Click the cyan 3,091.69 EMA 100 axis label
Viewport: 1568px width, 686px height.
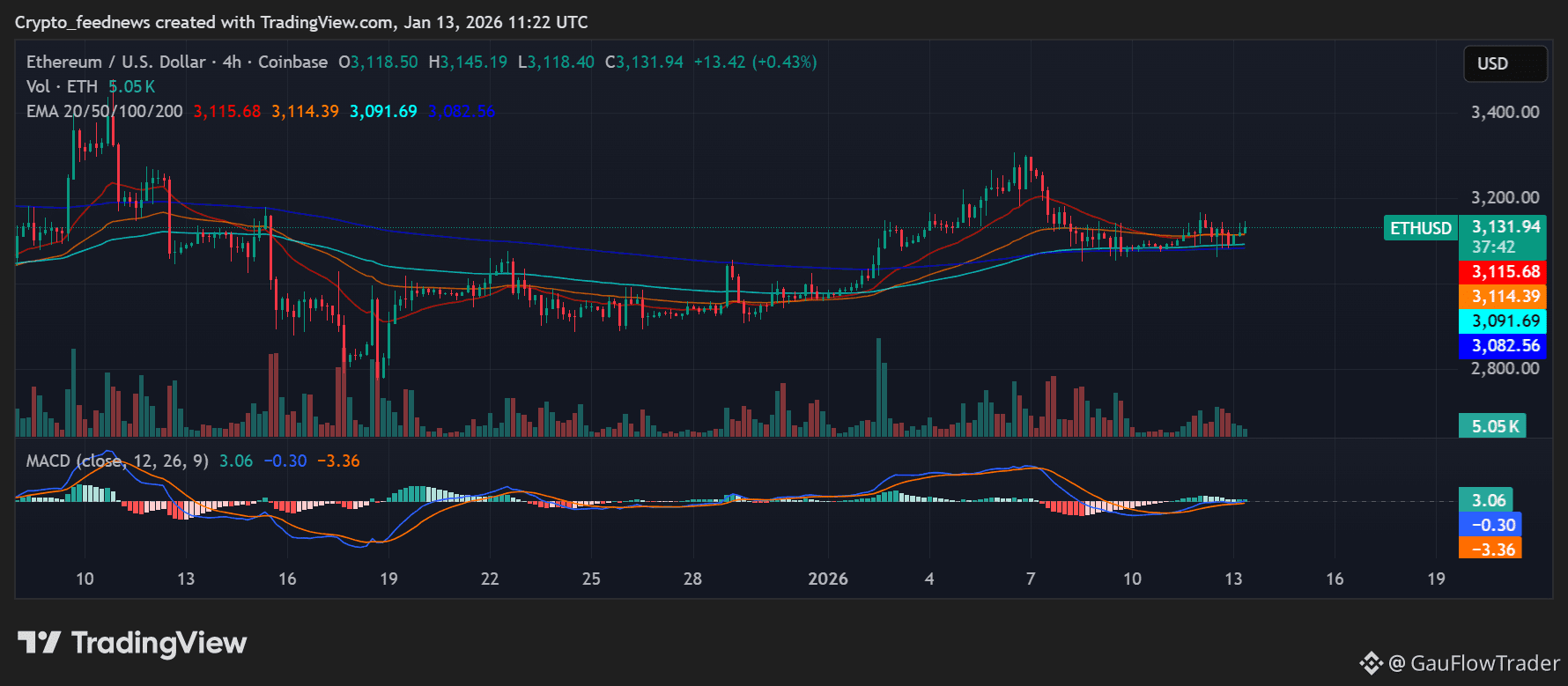(1504, 321)
